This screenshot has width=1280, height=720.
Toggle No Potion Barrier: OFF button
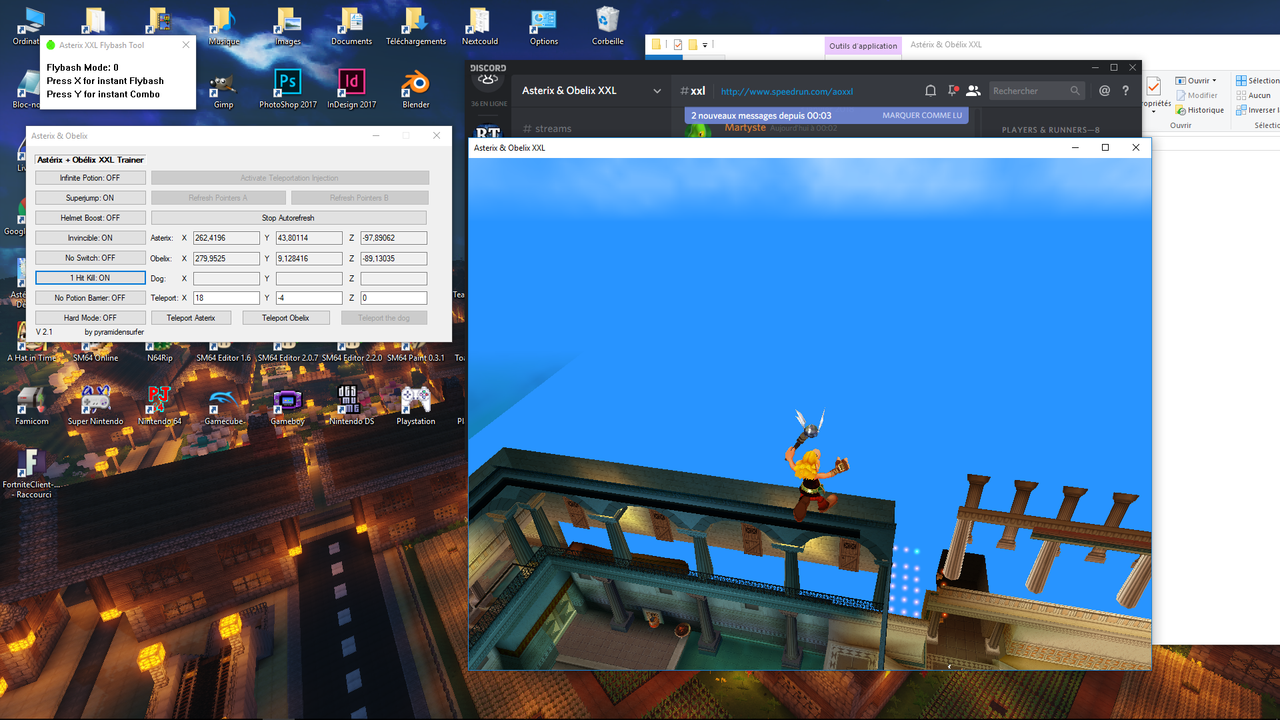(x=90, y=298)
